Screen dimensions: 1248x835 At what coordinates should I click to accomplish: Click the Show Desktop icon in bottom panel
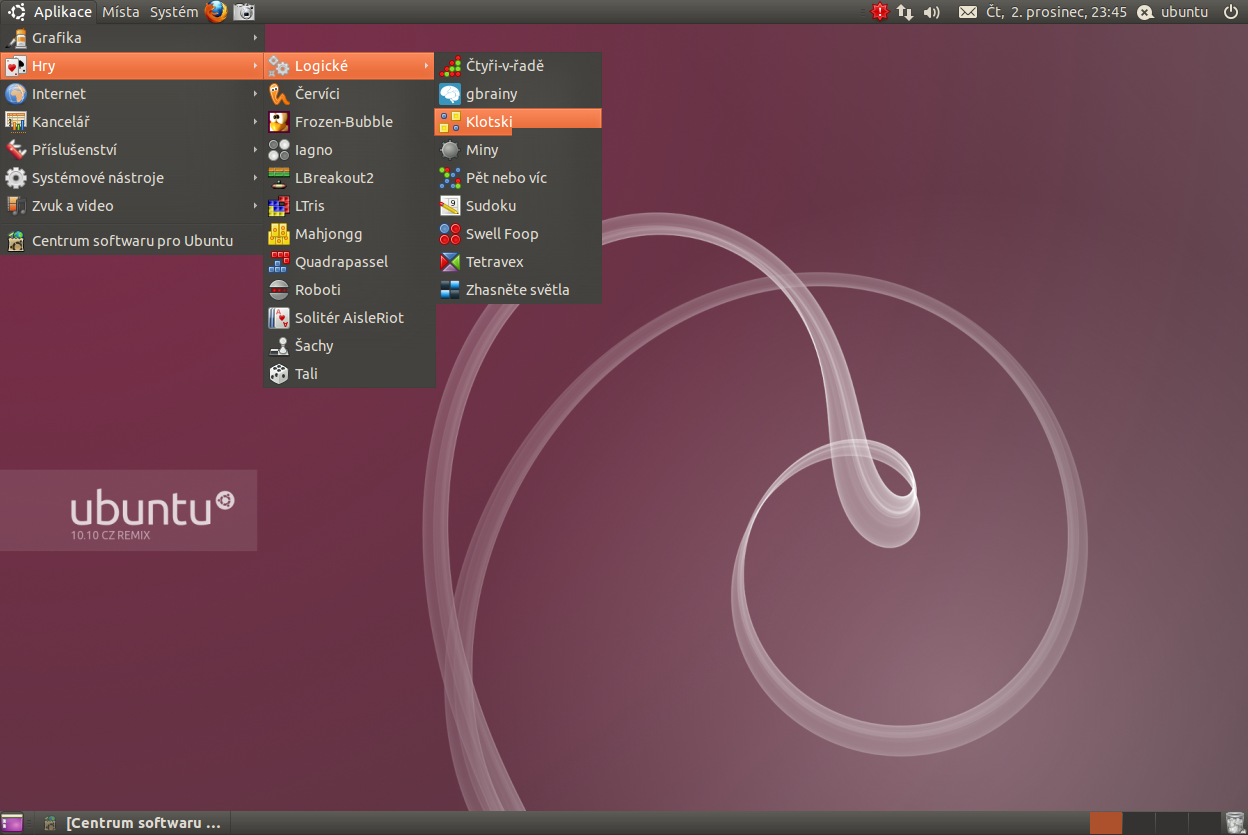pyautogui.click(x=12, y=823)
